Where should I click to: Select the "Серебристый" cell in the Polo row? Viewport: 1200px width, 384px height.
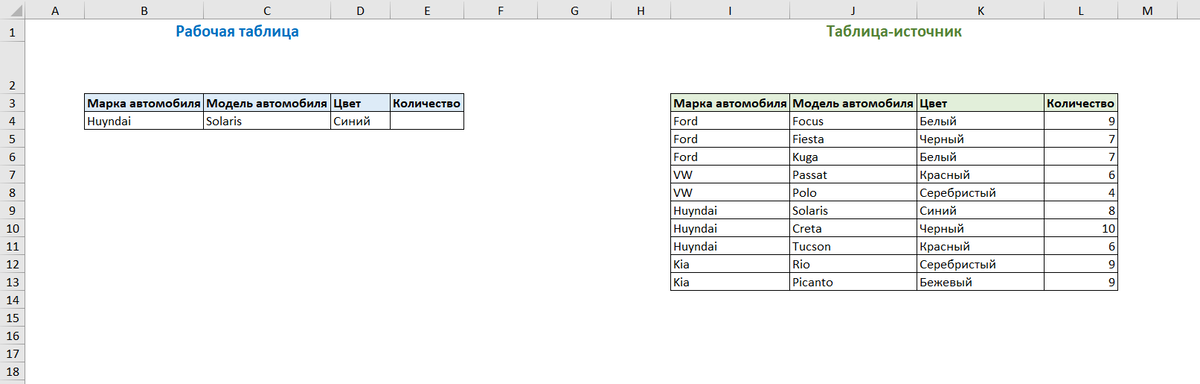tap(979, 193)
